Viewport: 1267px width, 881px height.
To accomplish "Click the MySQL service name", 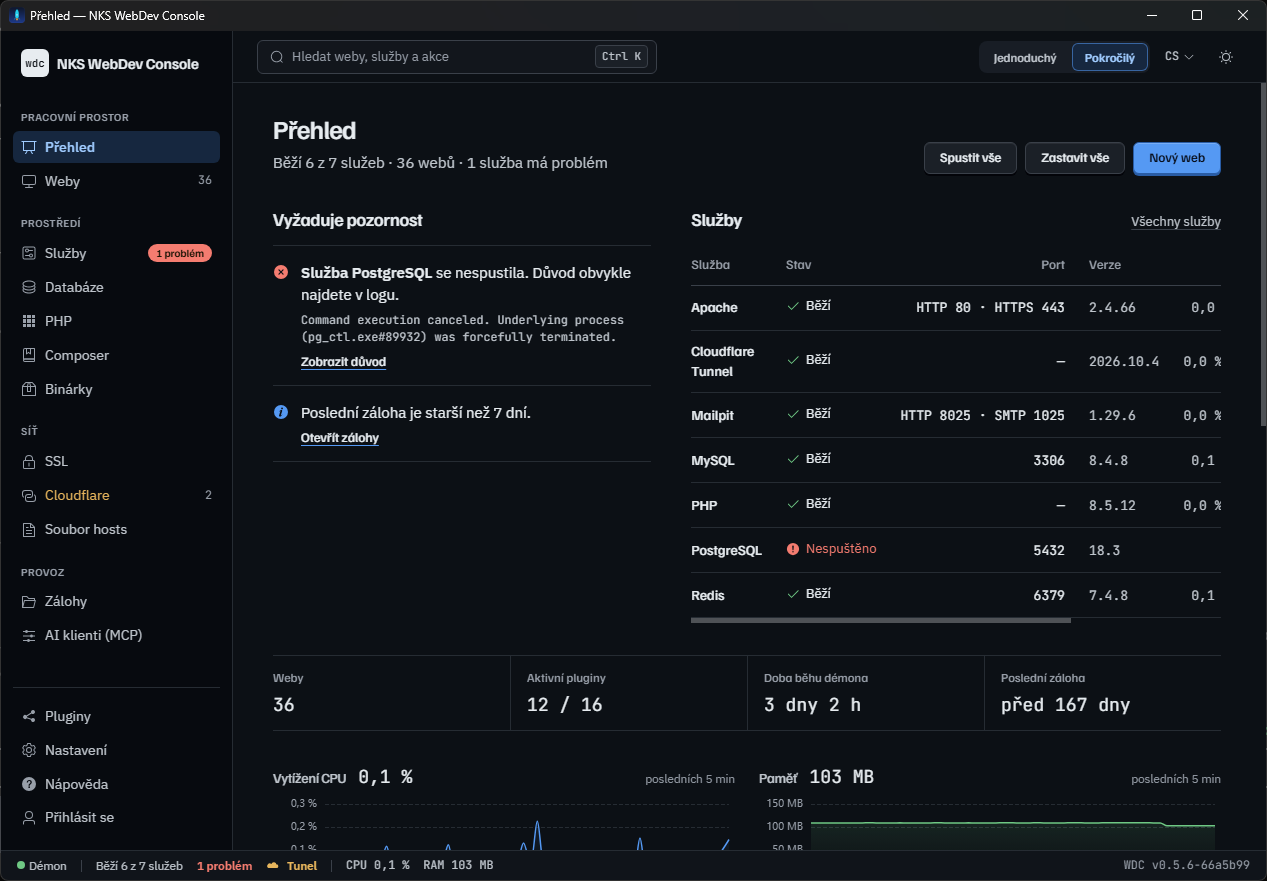I will (713, 460).
